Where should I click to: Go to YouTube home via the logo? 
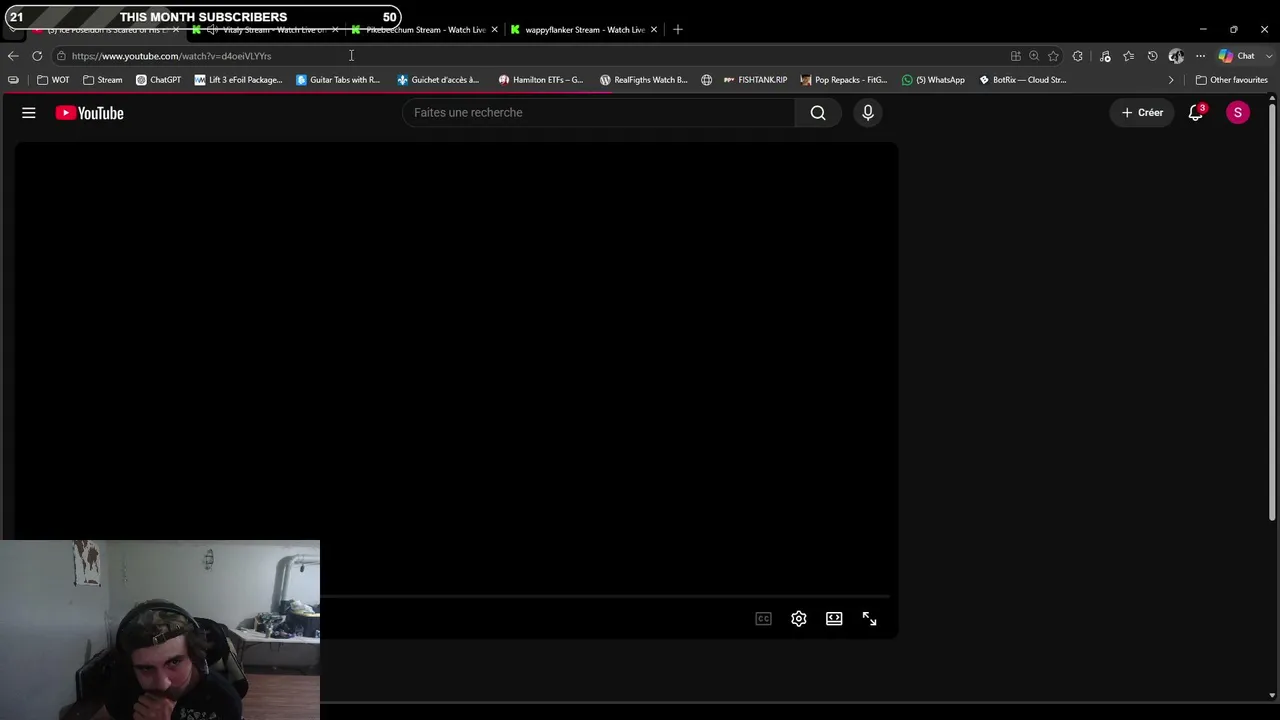[90, 113]
